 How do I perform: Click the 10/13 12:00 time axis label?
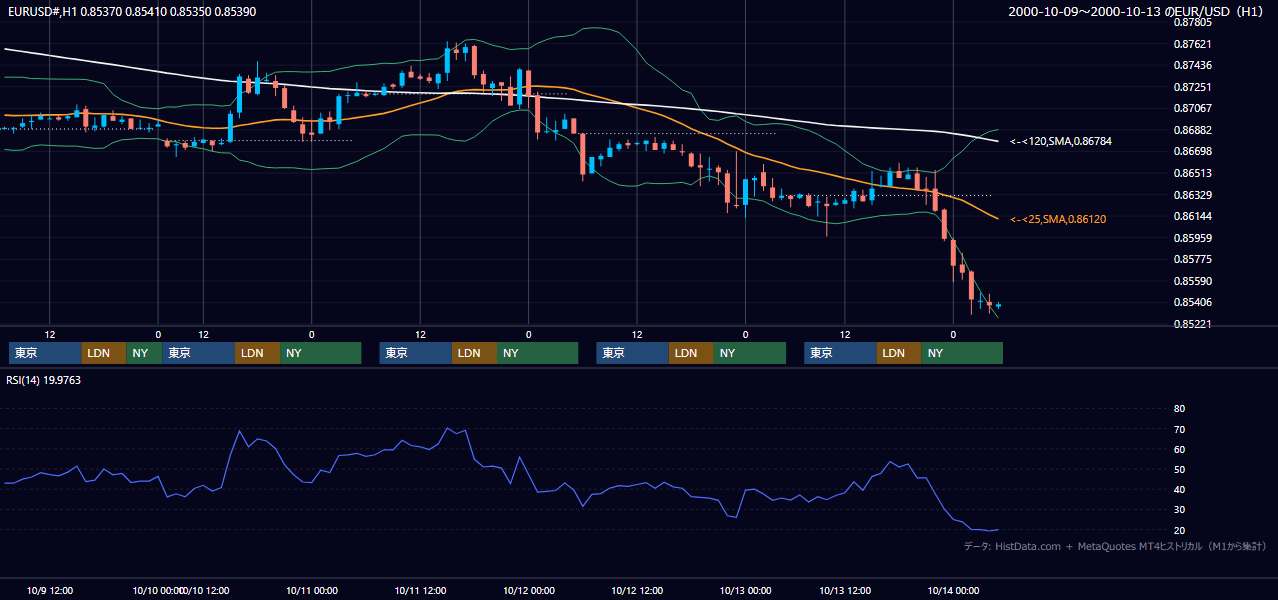(845, 590)
